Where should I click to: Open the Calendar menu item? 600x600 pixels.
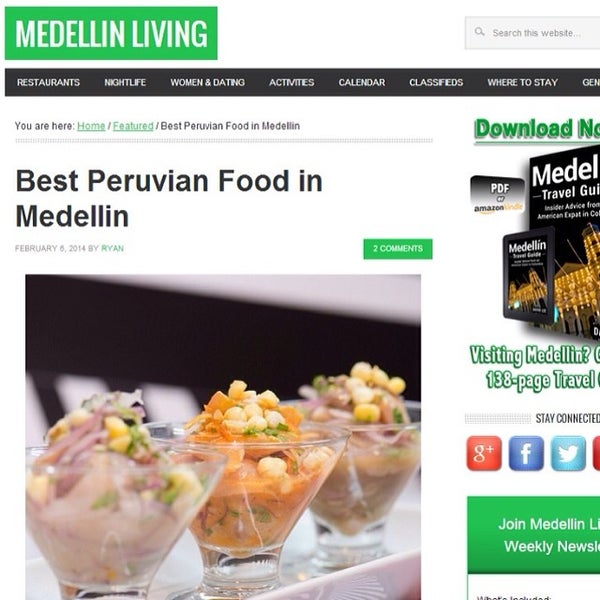pyautogui.click(x=362, y=82)
